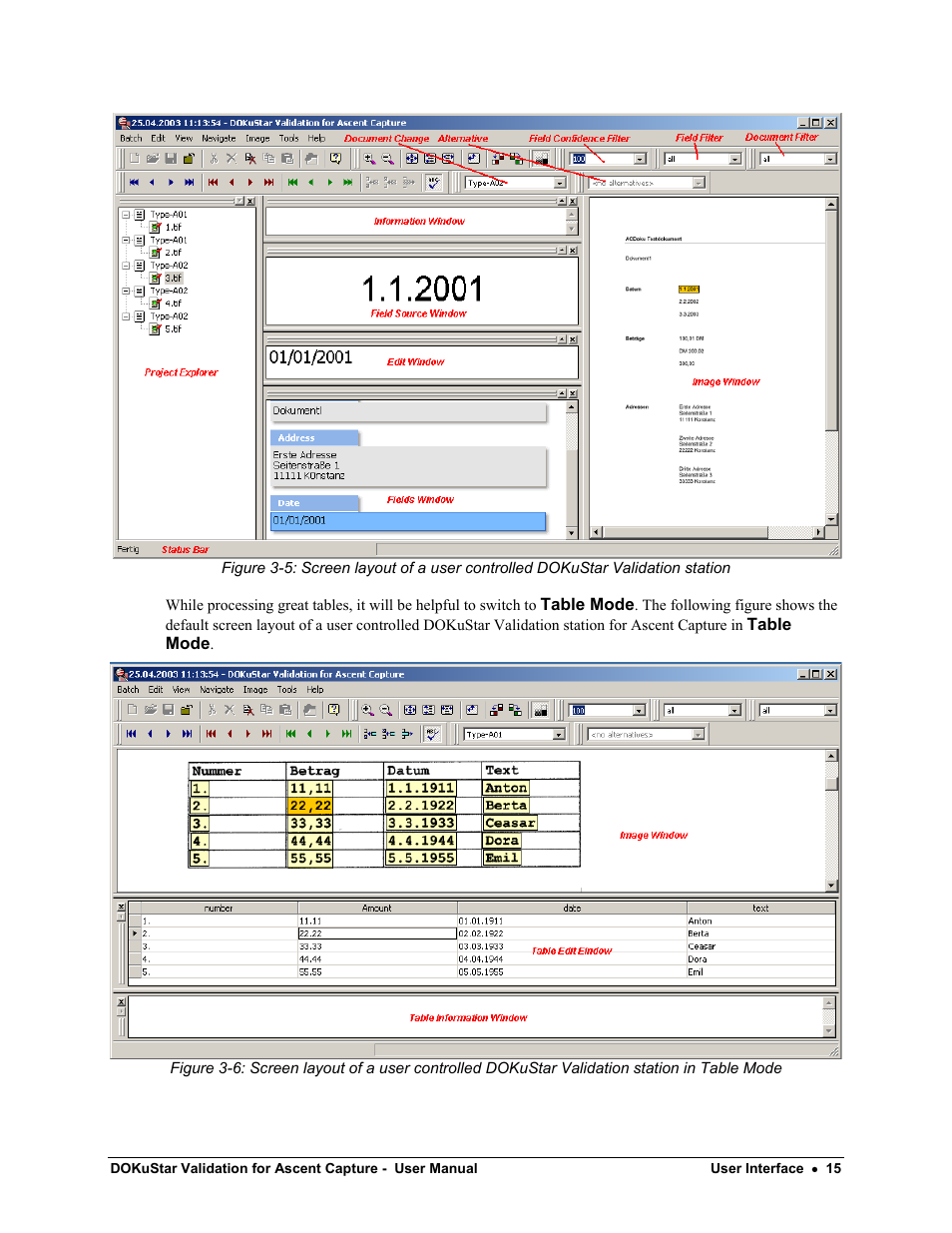Click blue last-record arrow in Figure 3-5 window
This screenshot has width=952, height=1233.
pos(189,183)
